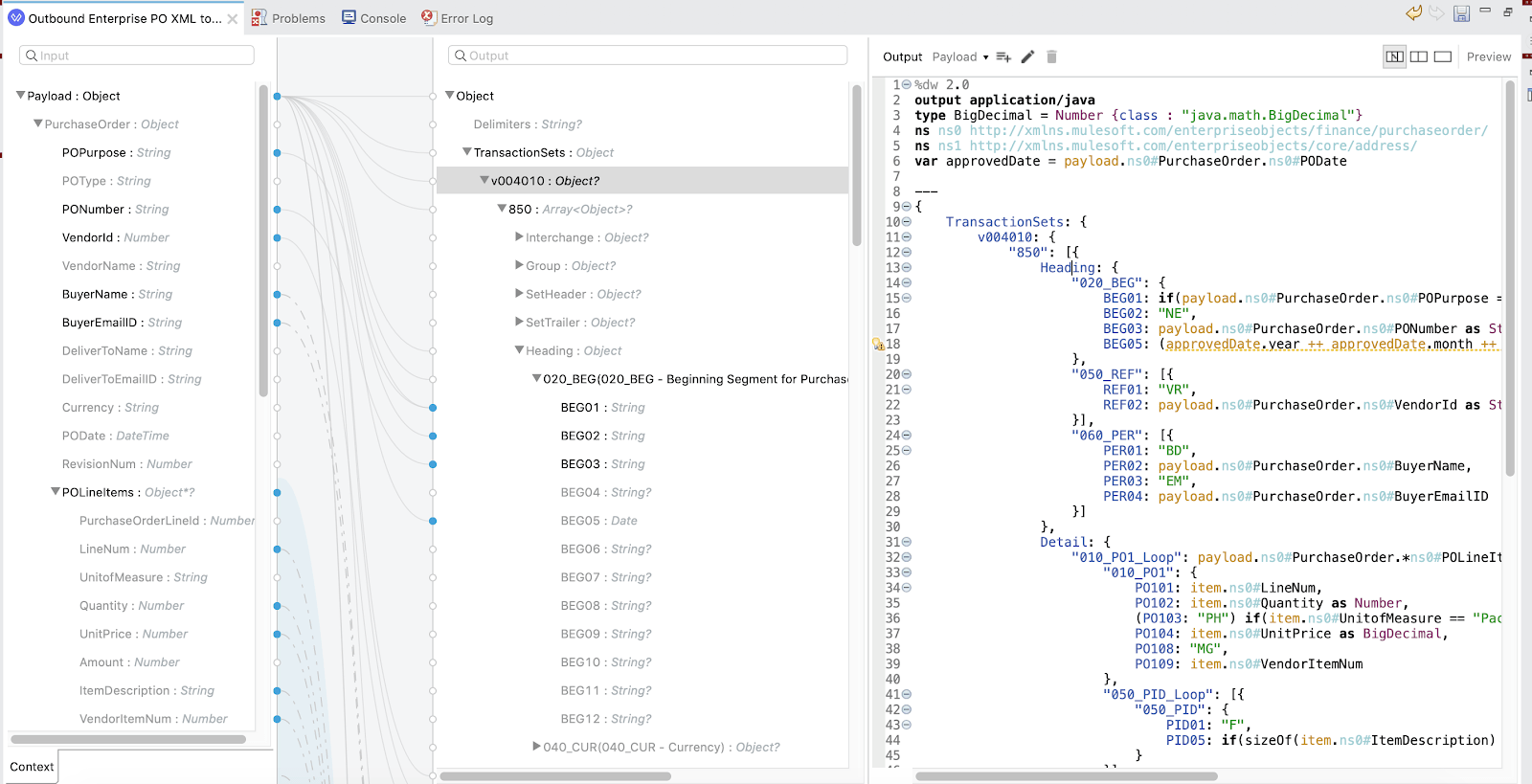Collapse the PurchaseOrder input node
The width and height of the screenshot is (1532, 784).
pos(38,123)
